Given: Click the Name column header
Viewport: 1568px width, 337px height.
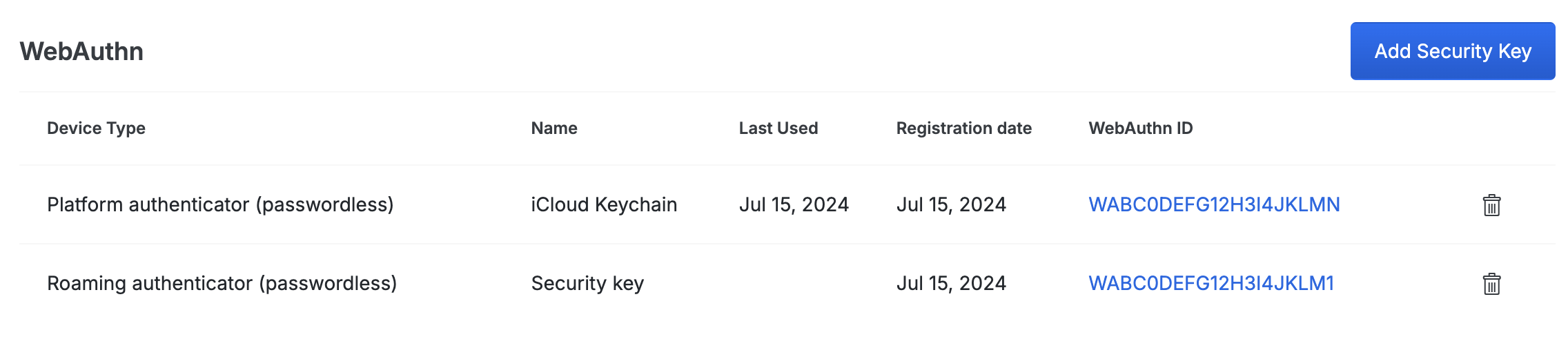Looking at the screenshot, I should [x=554, y=128].
